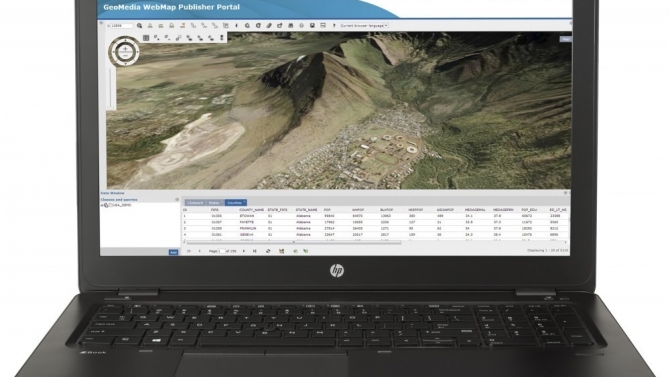Image resolution: width=670 pixels, height=377 pixels.
Task: Click the center of the navigation compass
Action: (x=125, y=52)
